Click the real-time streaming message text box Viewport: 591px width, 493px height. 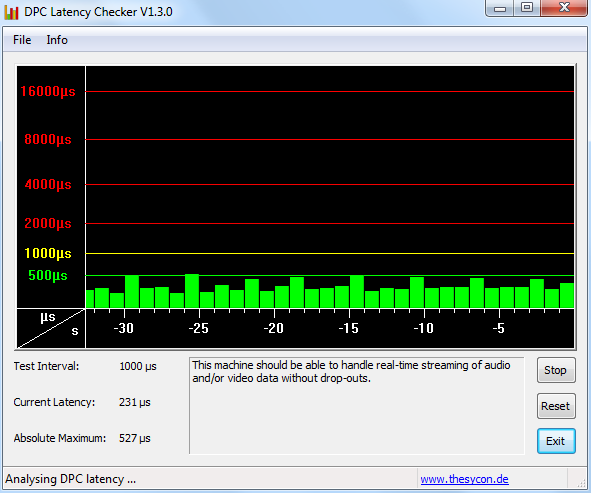tap(357, 406)
